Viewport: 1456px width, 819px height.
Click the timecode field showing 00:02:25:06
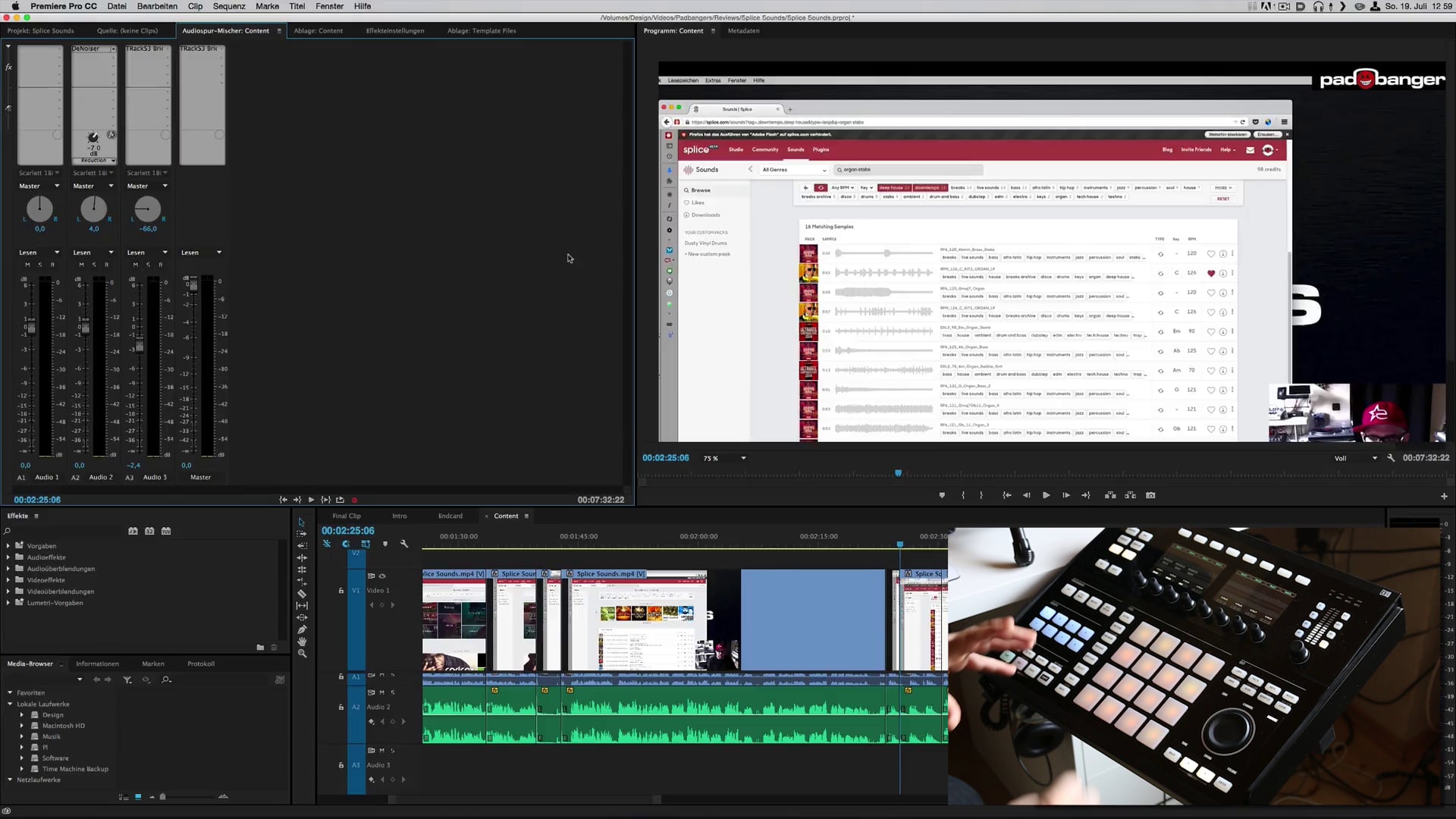348,530
